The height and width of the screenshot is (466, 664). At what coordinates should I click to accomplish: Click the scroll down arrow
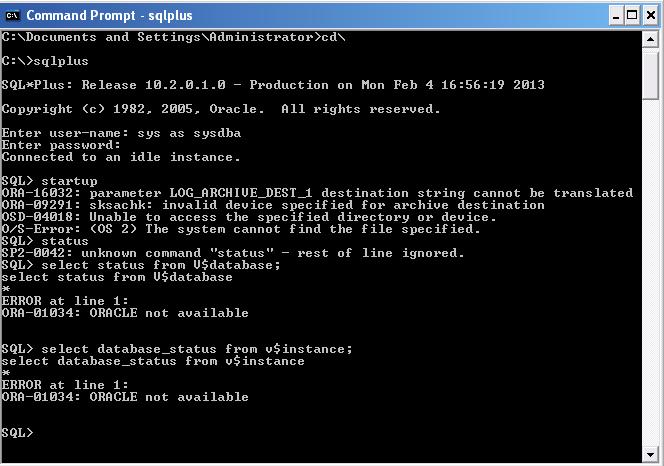point(652,456)
